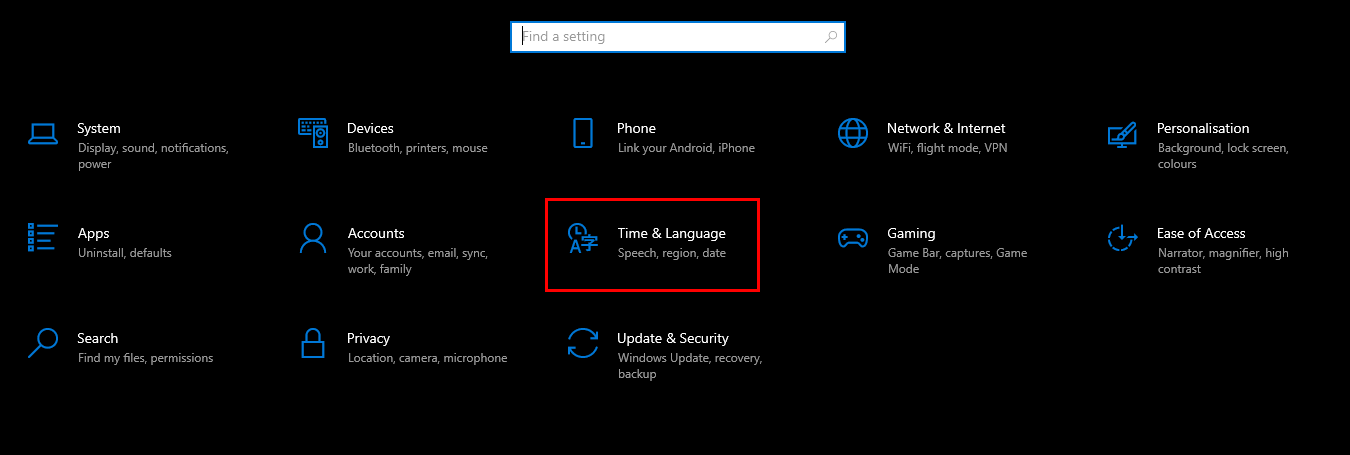1350x455 pixels.
Task: Click 'Background, lock screen, colours' description
Action: (1223, 156)
